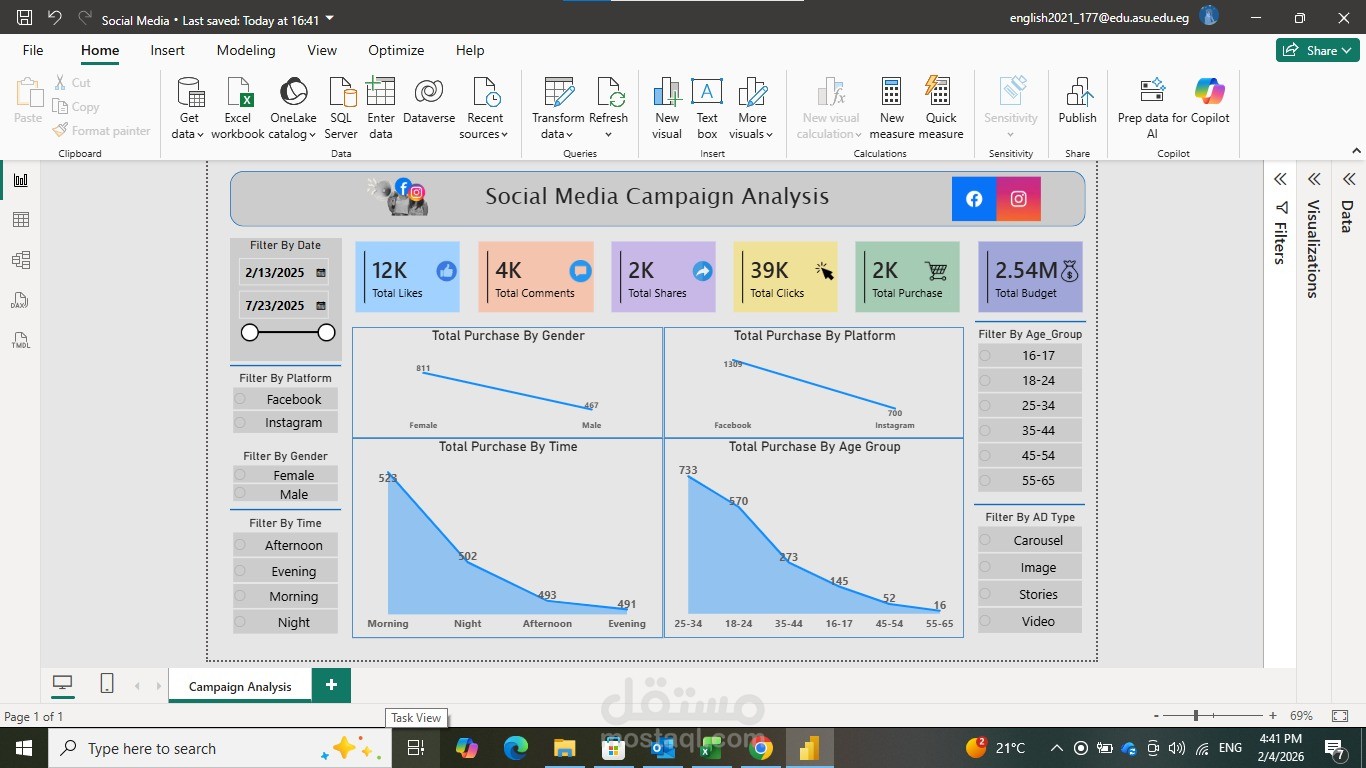Open Google Chrome from the taskbar
Viewport: 1366px width, 768px height.
click(x=759, y=748)
